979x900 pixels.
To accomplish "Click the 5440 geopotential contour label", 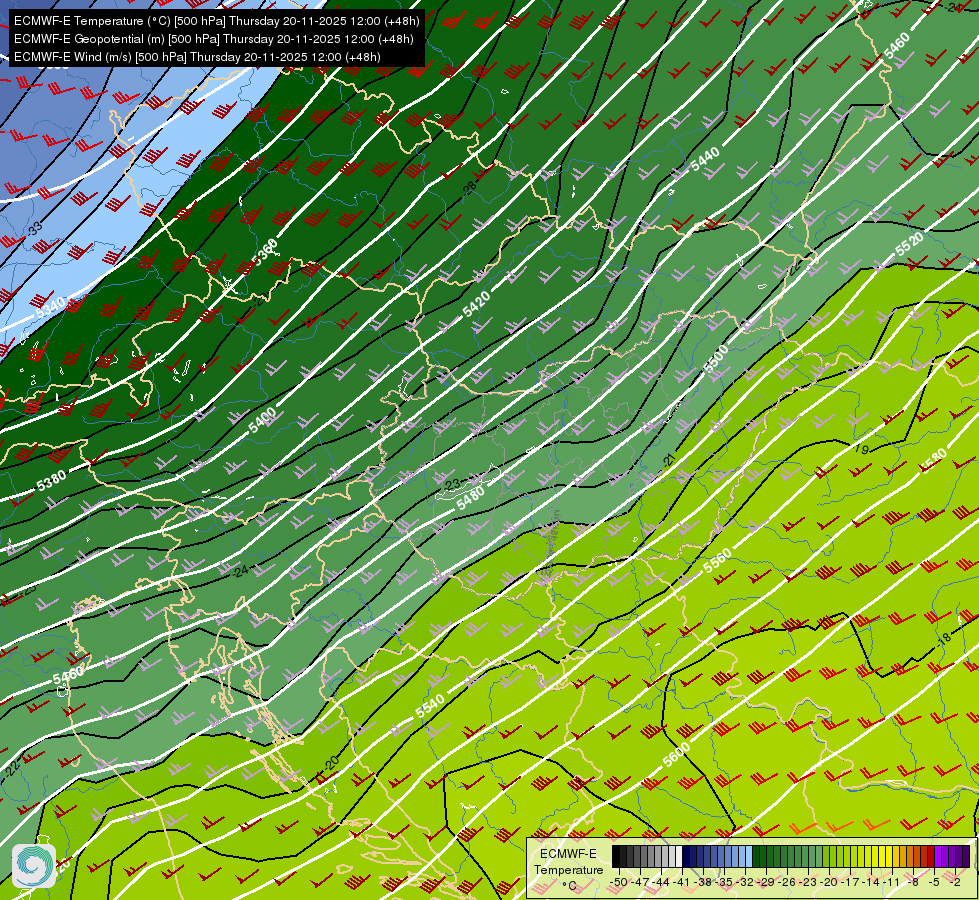I will click(705, 160).
